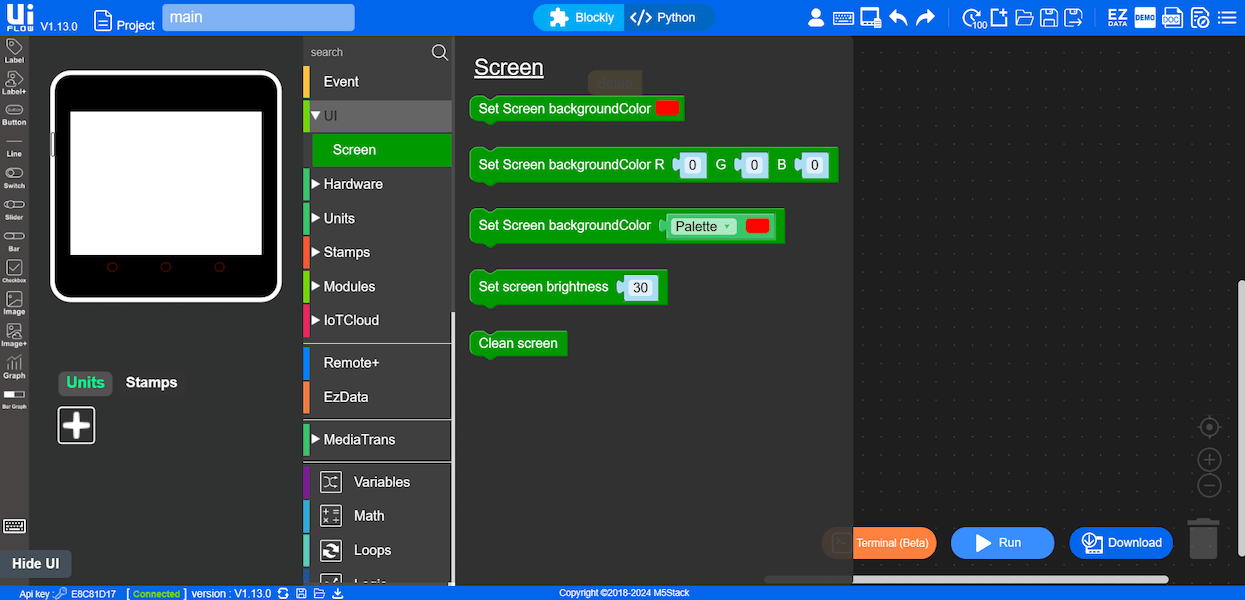Select the Bar Graph widget icon
The height and width of the screenshot is (600, 1245).
(x=14, y=399)
